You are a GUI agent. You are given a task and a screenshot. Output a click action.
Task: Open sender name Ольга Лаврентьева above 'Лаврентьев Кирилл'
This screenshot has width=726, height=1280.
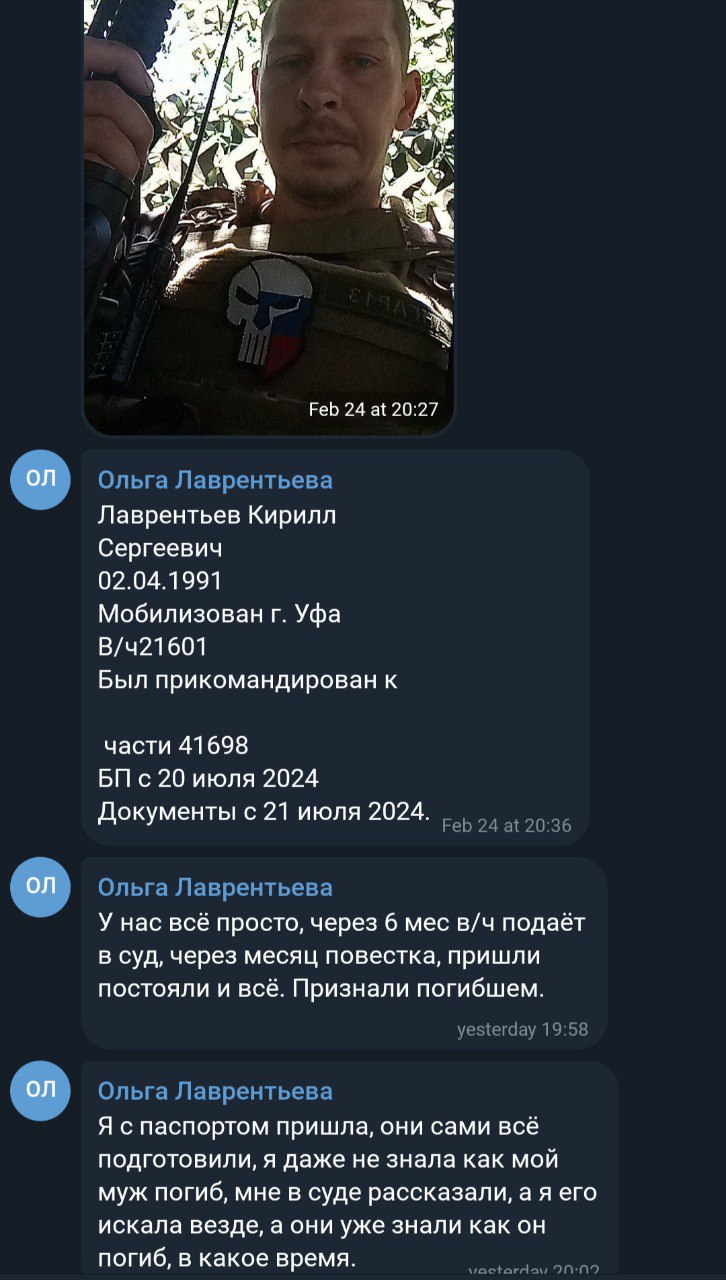(215, 481)
